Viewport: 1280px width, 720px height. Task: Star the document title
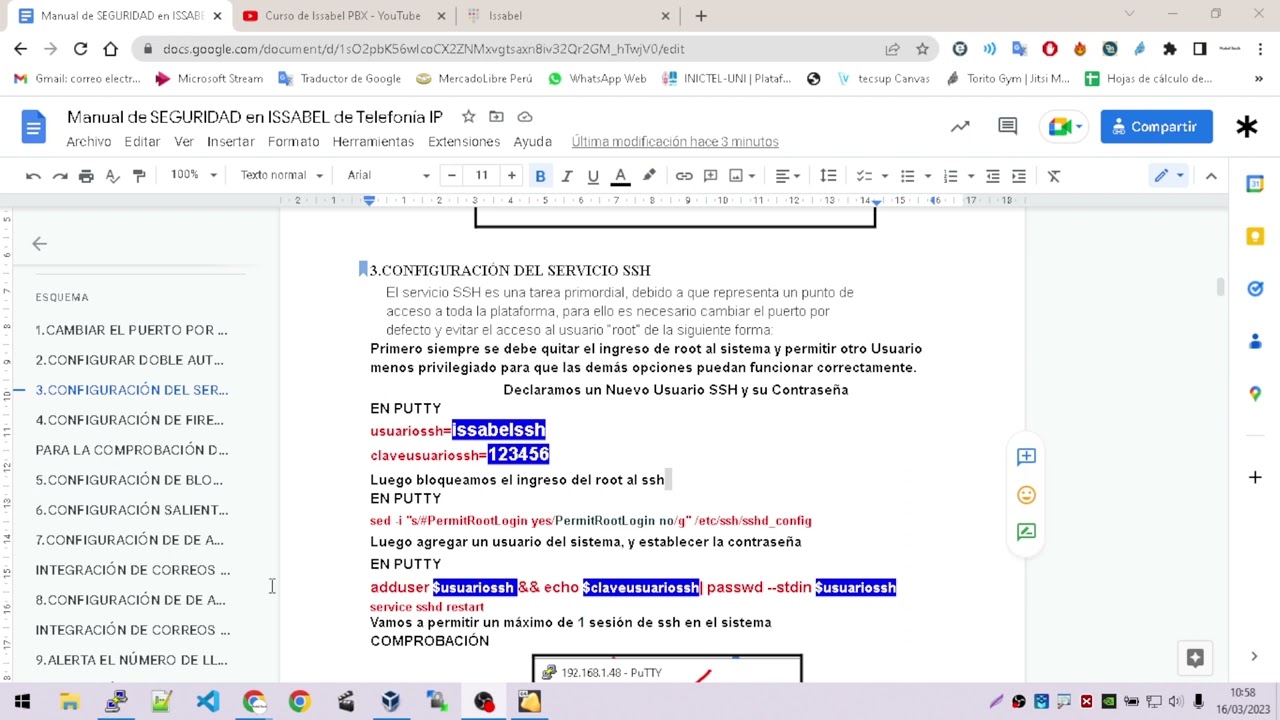(468, 117)
